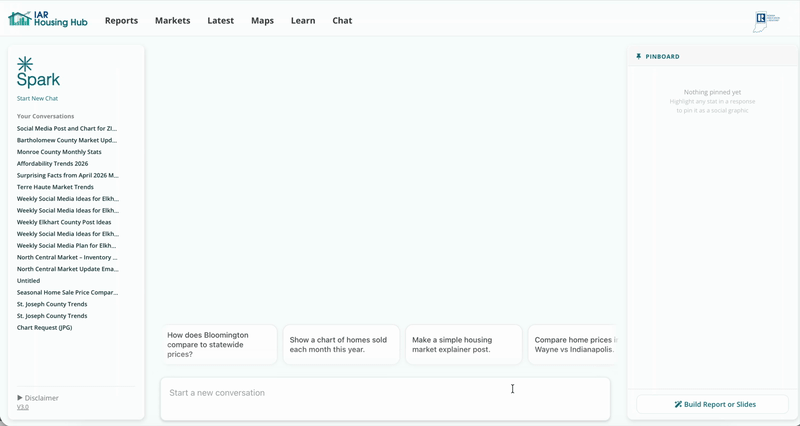Click the Pinboard panel header

click(x=713, y=57)
